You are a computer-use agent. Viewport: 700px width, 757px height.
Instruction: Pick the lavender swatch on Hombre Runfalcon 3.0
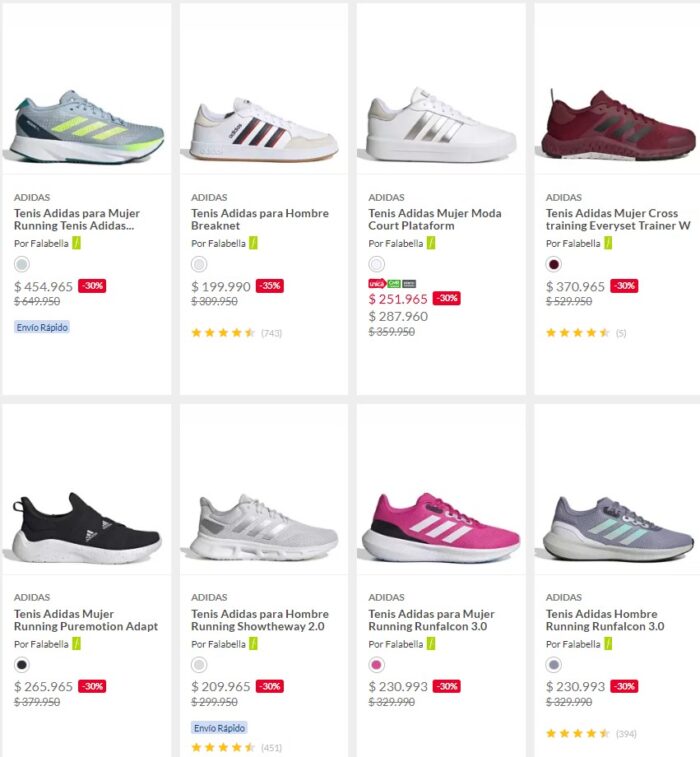[554, 665]
